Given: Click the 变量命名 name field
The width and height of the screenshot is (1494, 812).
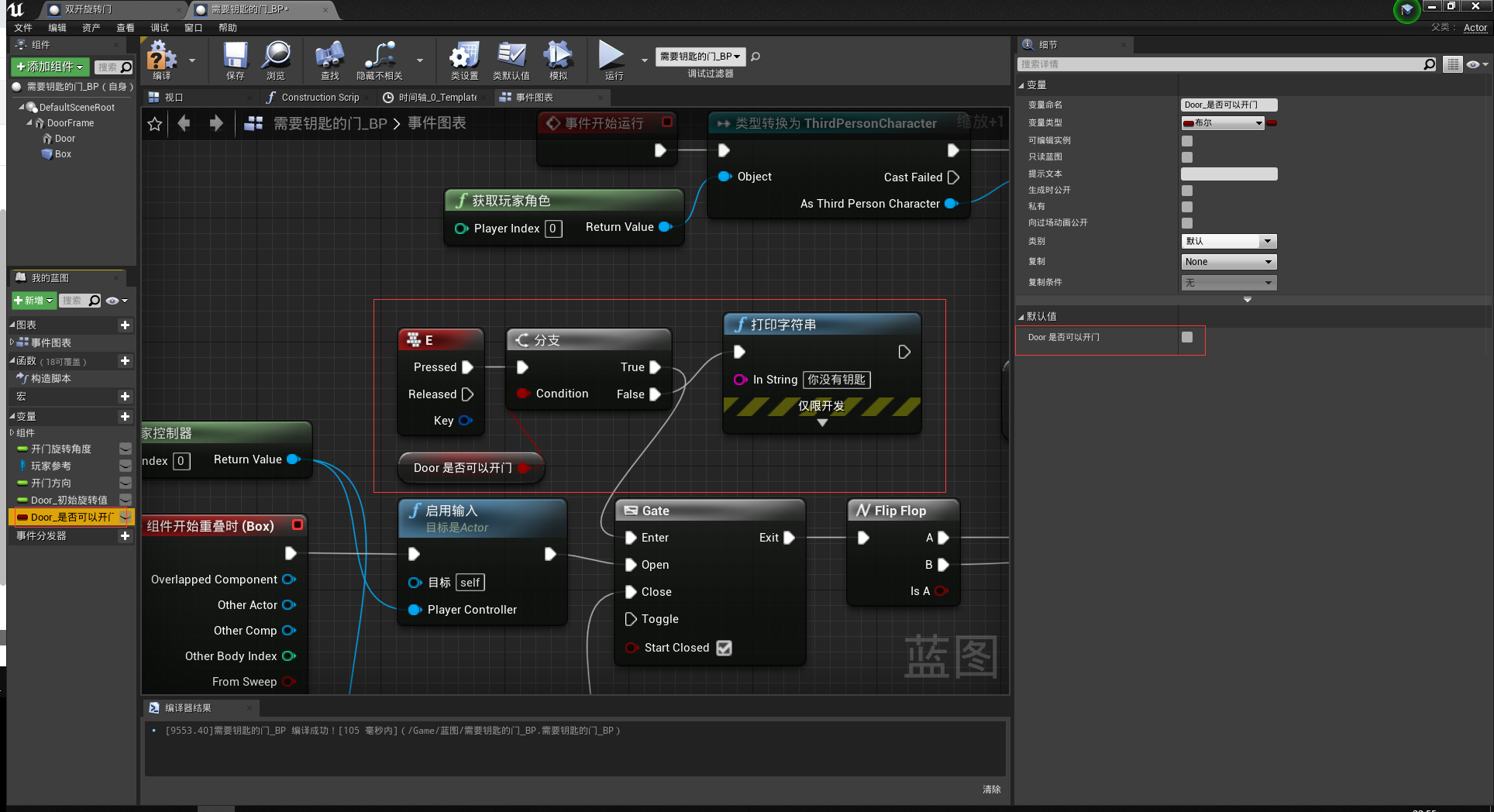Looking at the screenshot, I should pos(1229,105).
